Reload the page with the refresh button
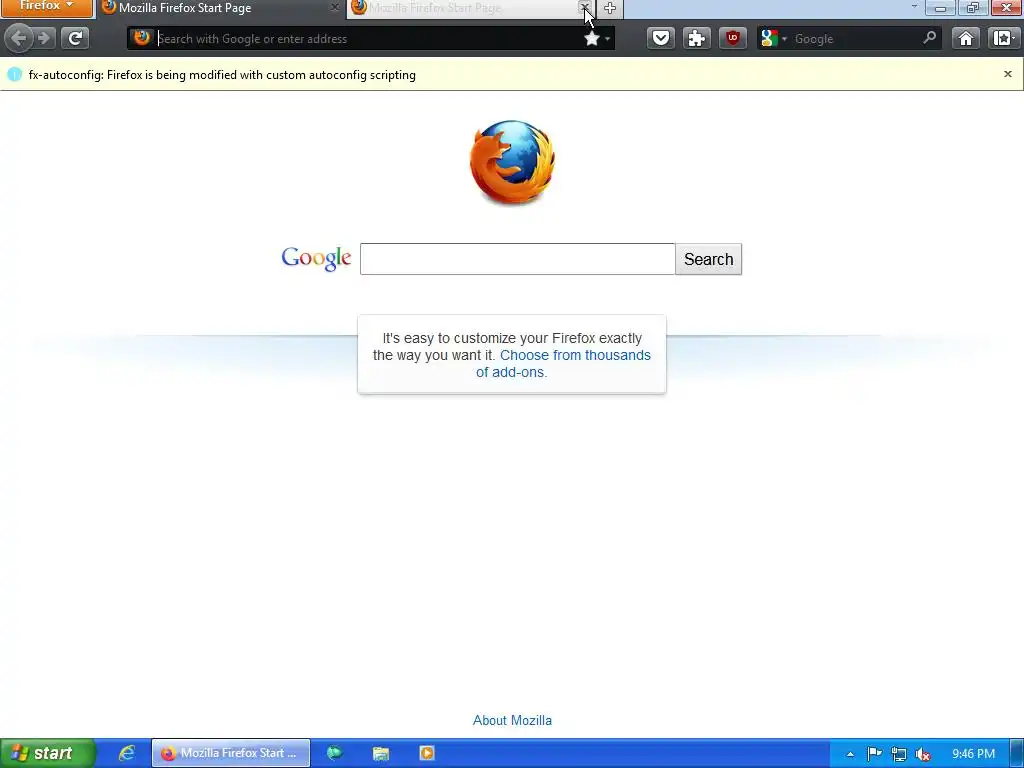 pos(75,39)
